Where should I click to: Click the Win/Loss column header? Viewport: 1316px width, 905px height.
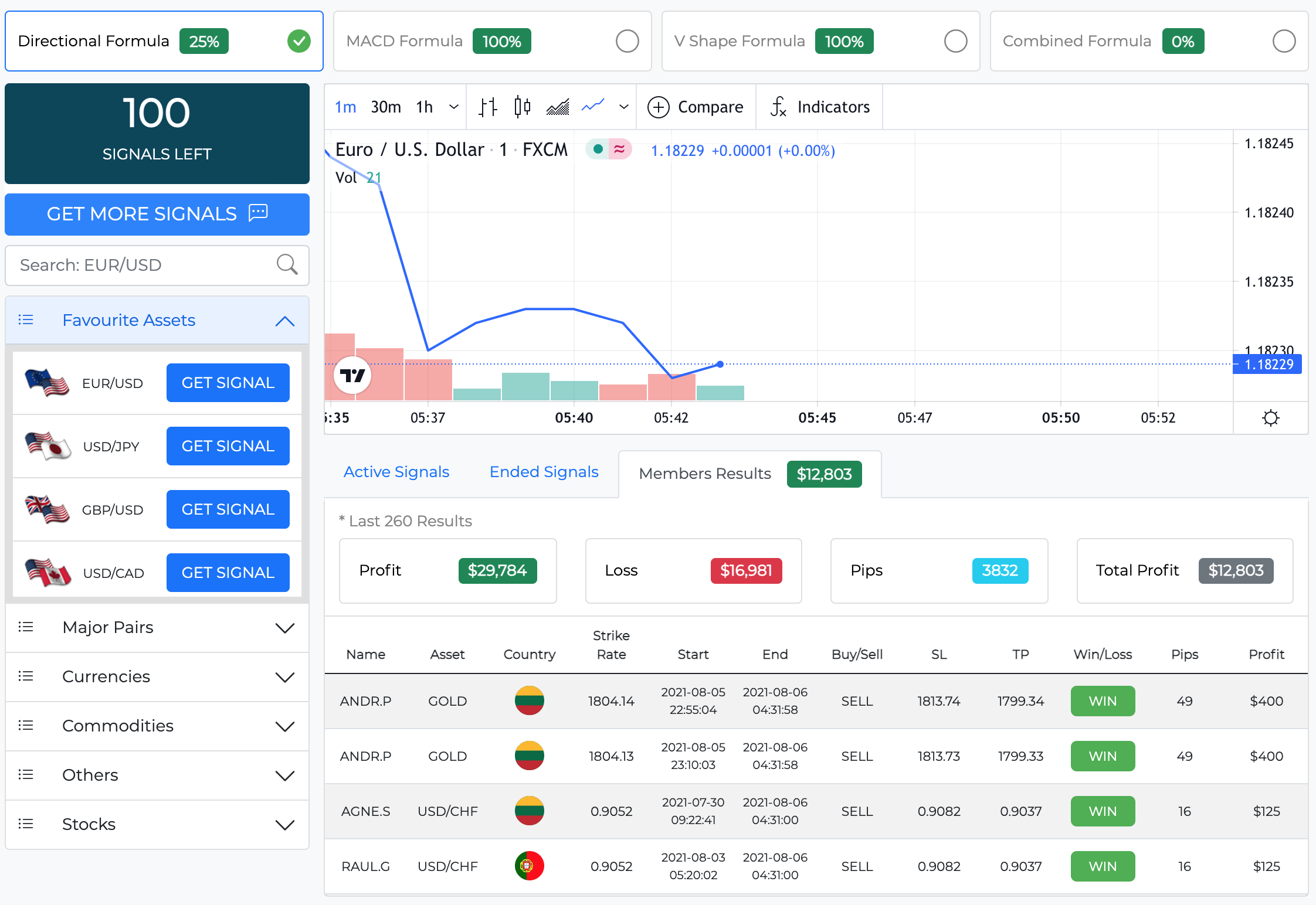[1103, 654]
